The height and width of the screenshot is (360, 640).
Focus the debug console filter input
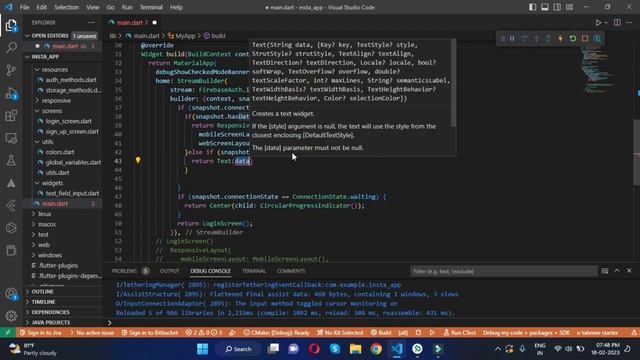503,271
